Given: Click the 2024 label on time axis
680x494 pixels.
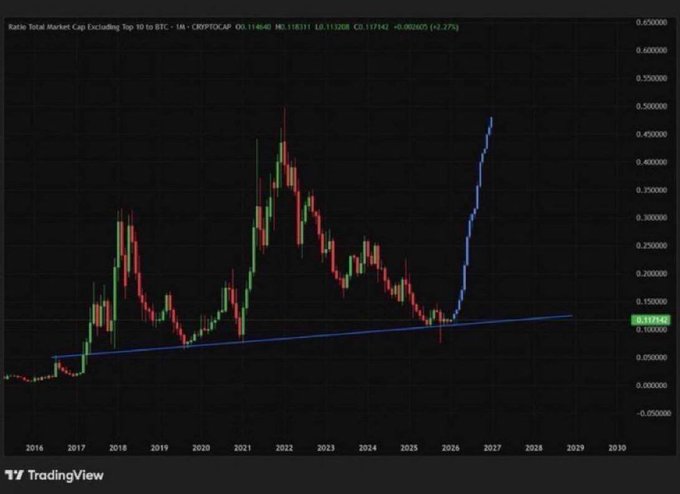Looking at the screenshot, I should pos(367,448).
